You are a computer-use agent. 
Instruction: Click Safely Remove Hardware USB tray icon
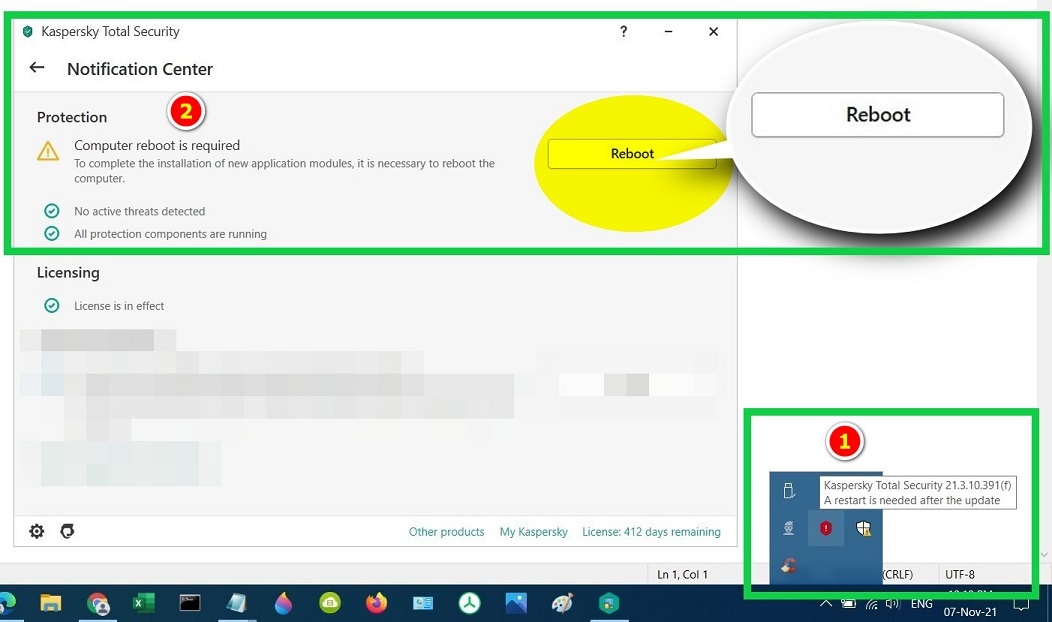coord(789,490)
